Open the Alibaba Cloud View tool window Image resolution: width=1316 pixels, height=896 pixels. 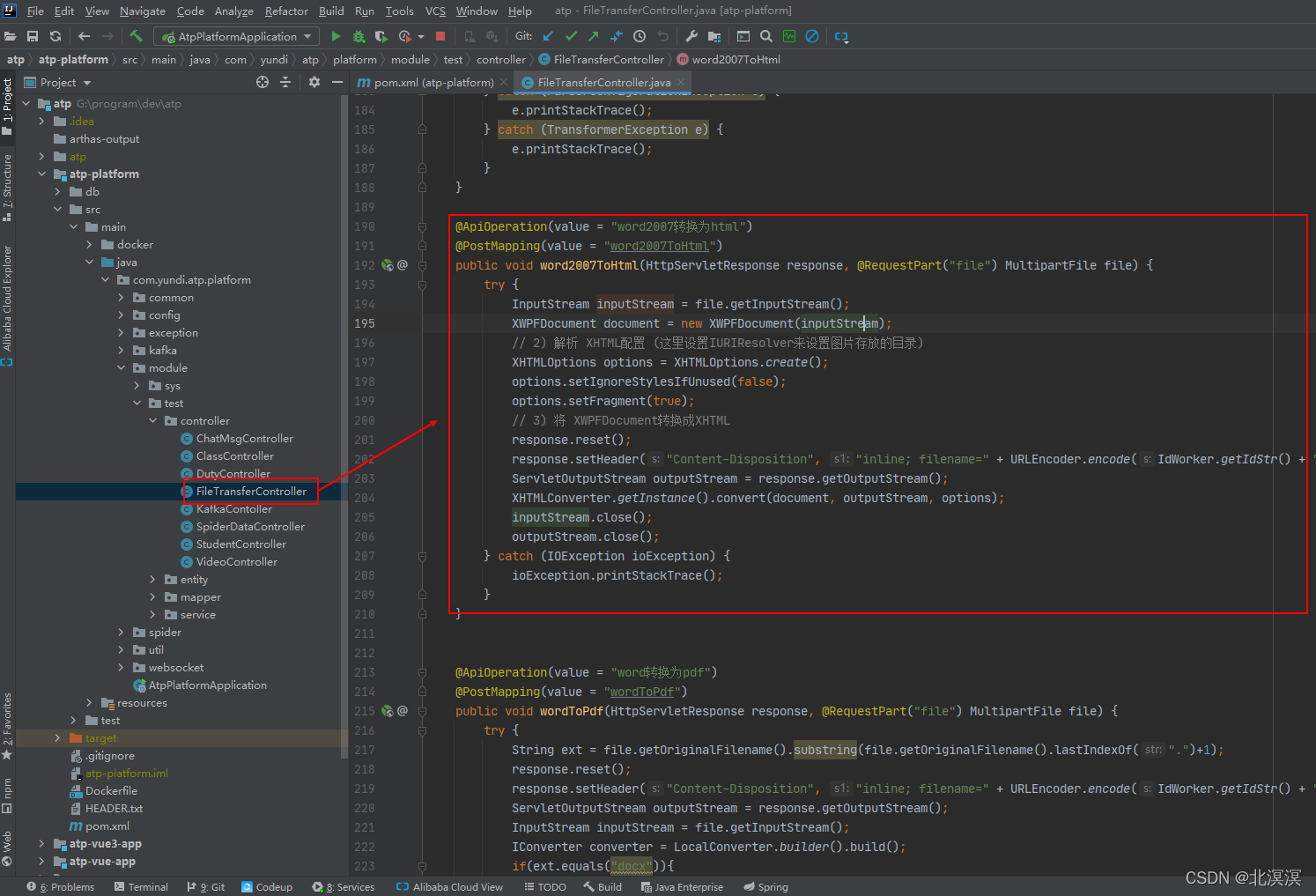tap(450, 886)
